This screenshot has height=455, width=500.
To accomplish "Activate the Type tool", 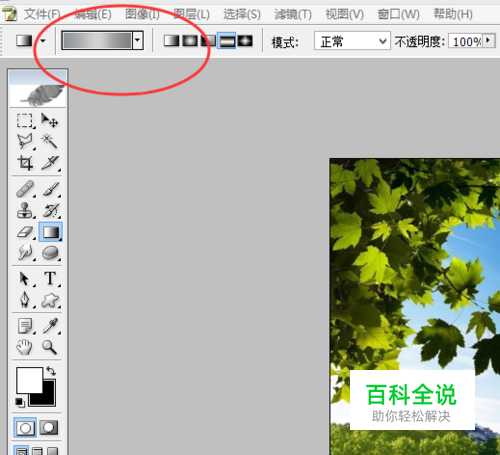I will 51,279.
